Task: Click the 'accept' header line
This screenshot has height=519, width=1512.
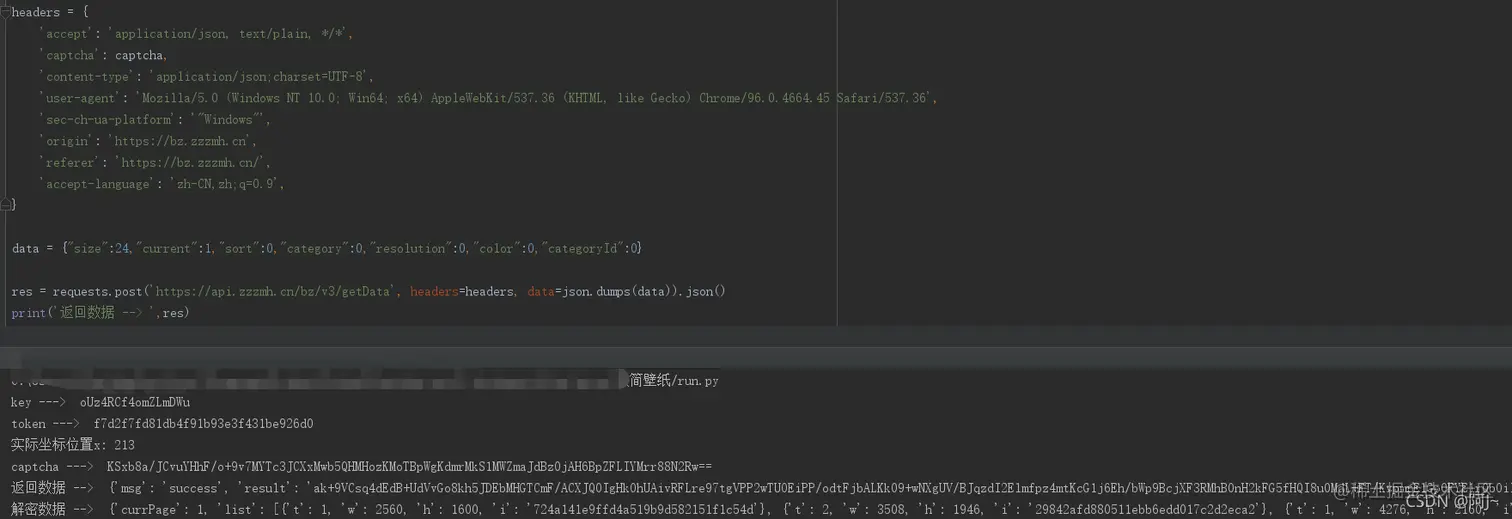Action: pos(197,34)
